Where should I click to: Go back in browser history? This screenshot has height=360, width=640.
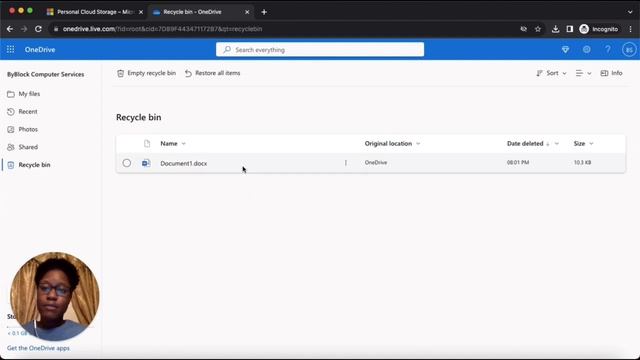pyautogui.click(x=10, y=29)
